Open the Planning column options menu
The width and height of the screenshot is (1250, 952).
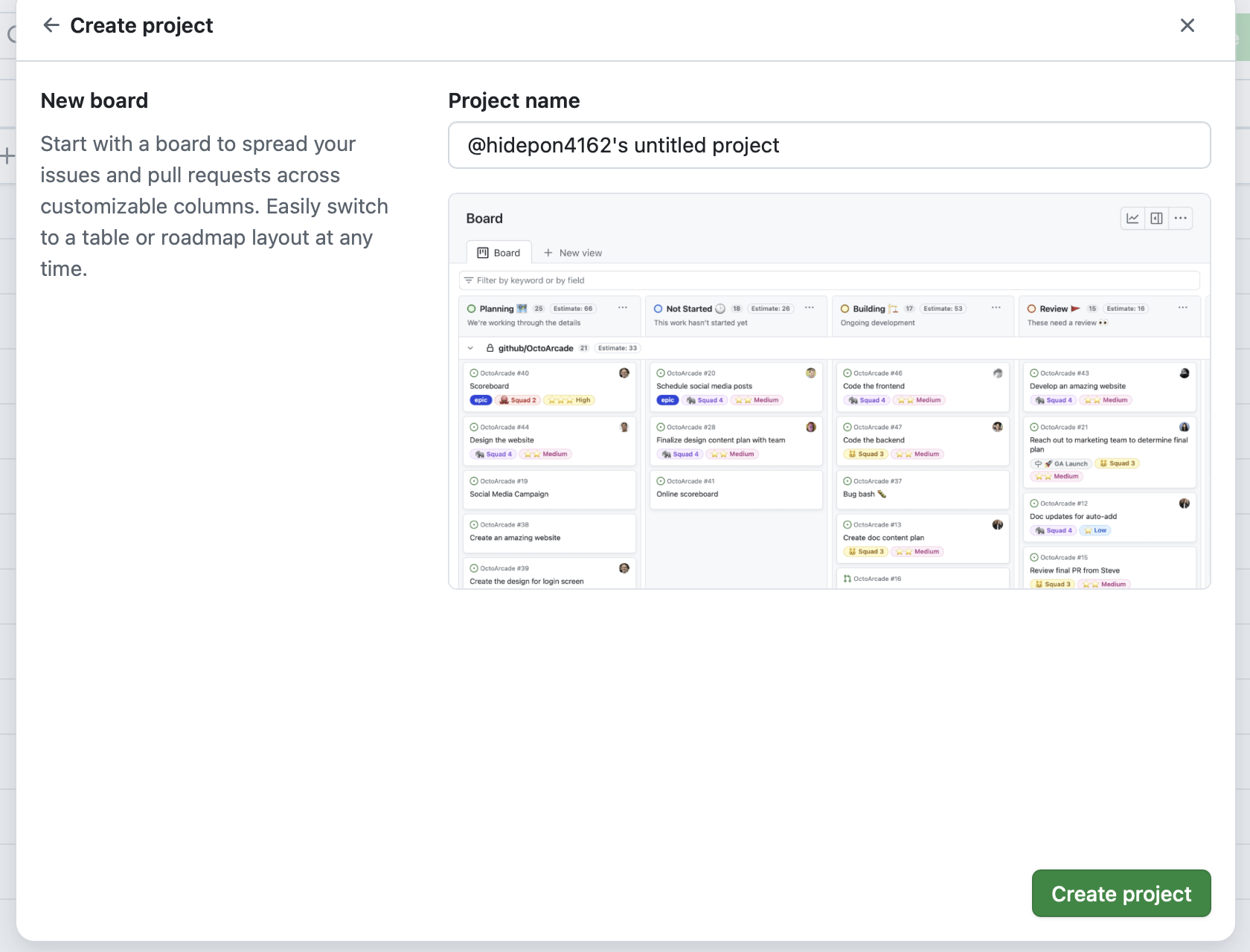pyautogui.click(x=622, y=308)
